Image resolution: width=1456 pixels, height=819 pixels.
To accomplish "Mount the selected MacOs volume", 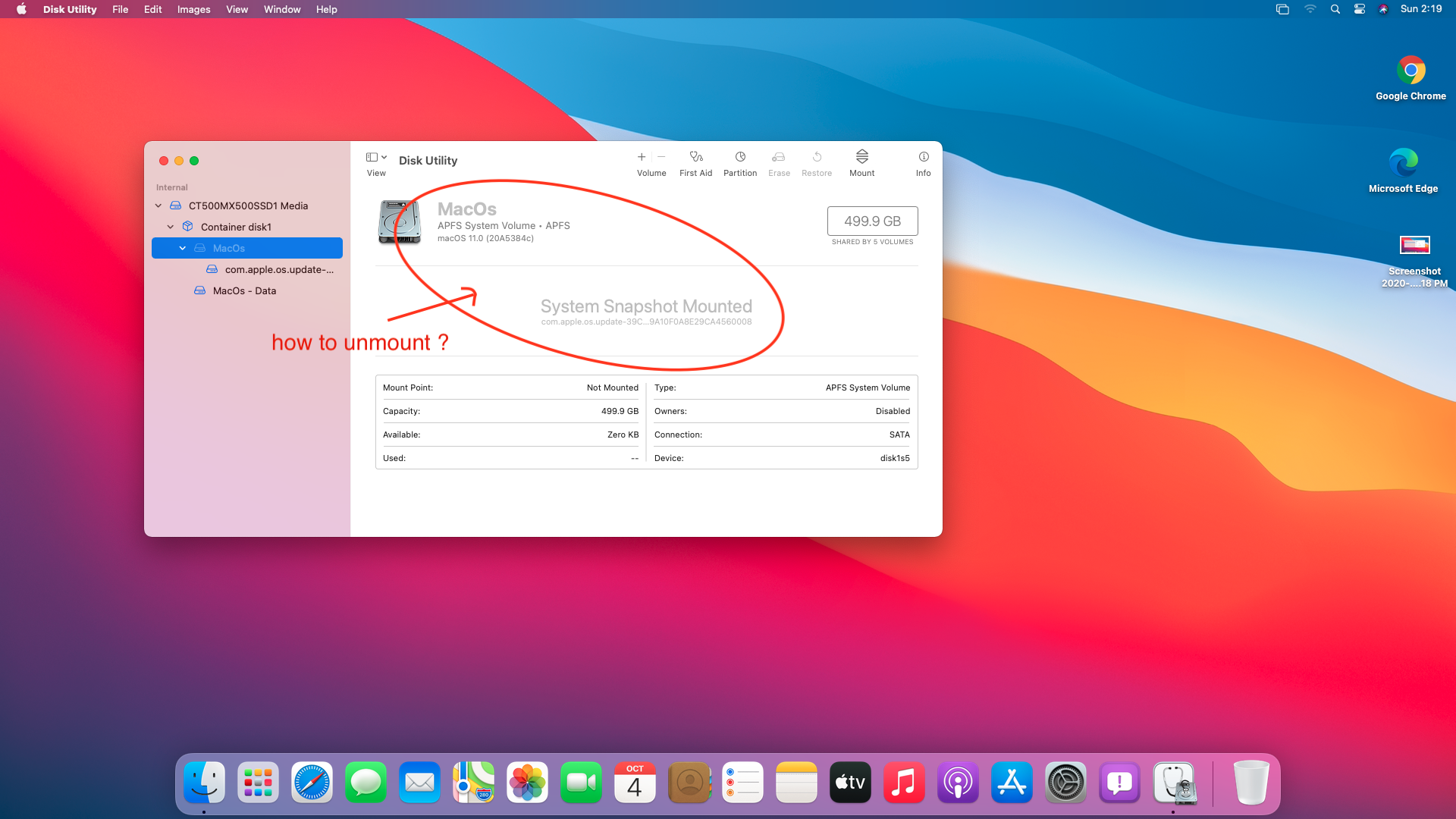I will coord(862,163).
